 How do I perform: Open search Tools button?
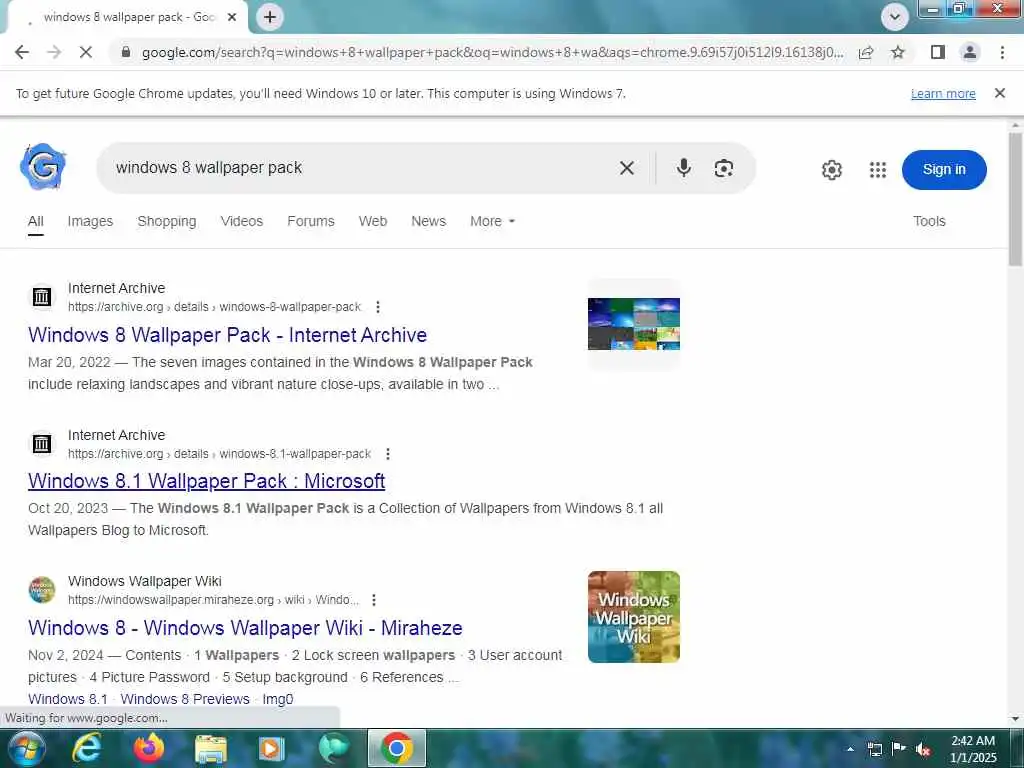(929, 222)
